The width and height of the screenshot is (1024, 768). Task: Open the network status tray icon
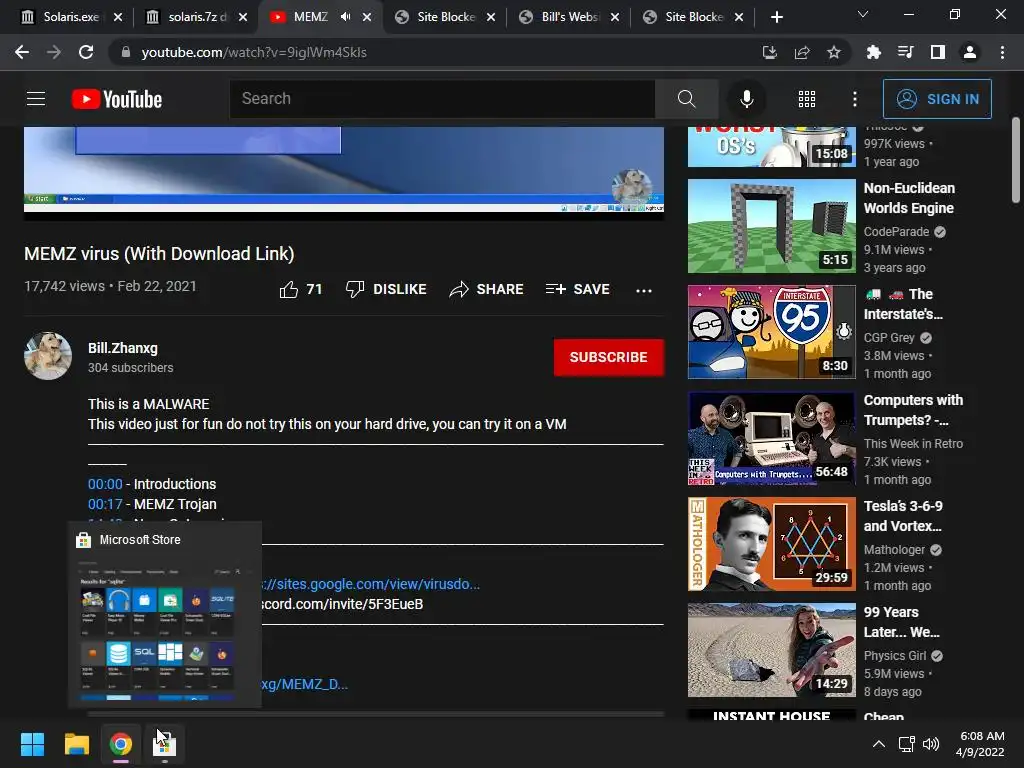(906, 744)
